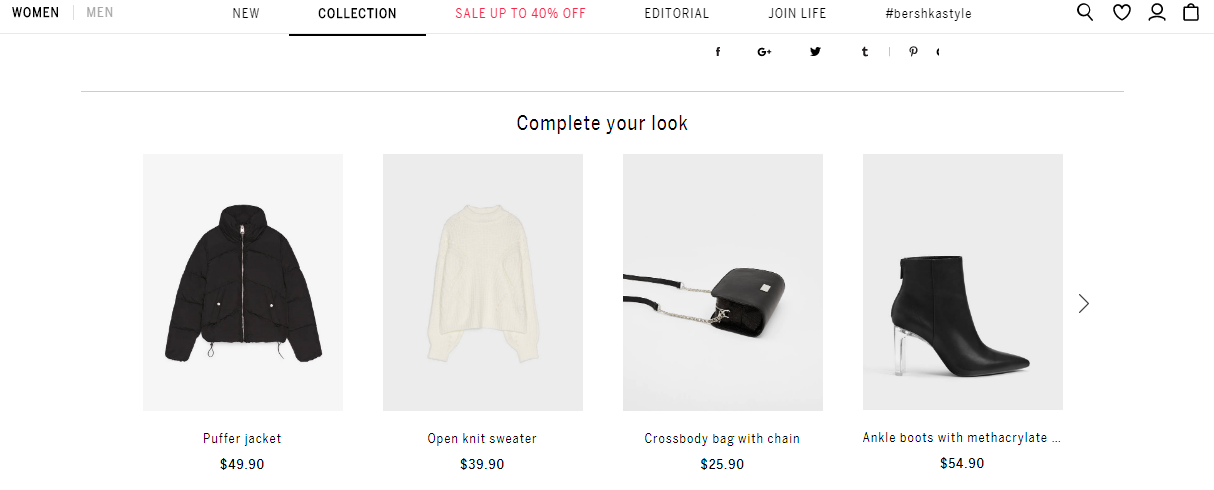Click the Puffer jacket product image
Viewport: 1214px width, 490px height.
[243, 282]
